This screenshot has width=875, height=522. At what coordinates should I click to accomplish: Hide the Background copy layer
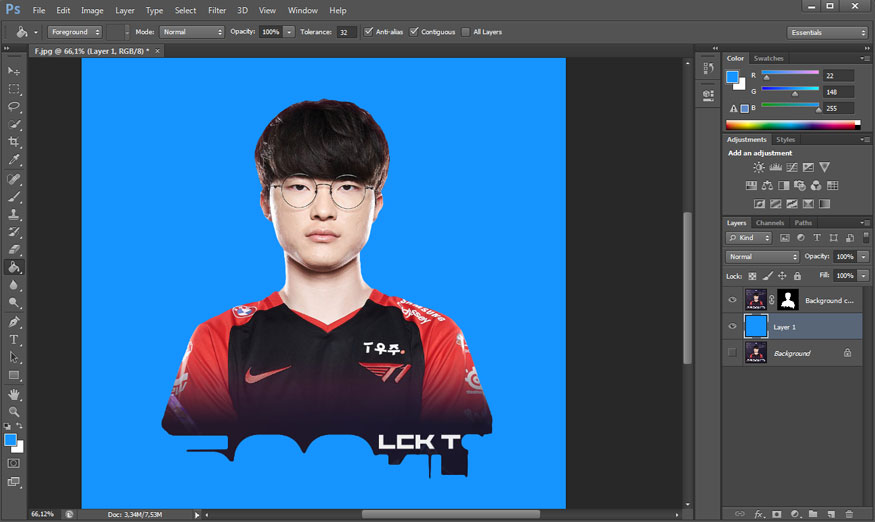(732, 300)
